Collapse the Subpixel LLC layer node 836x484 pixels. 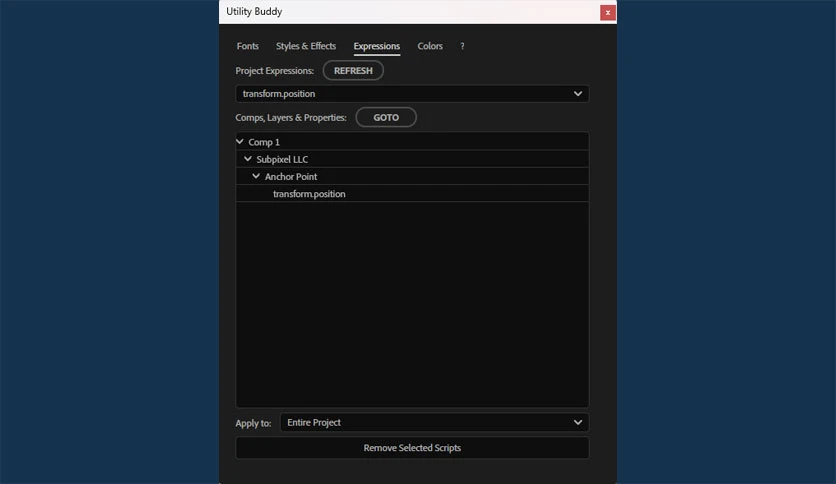[248, 159]
